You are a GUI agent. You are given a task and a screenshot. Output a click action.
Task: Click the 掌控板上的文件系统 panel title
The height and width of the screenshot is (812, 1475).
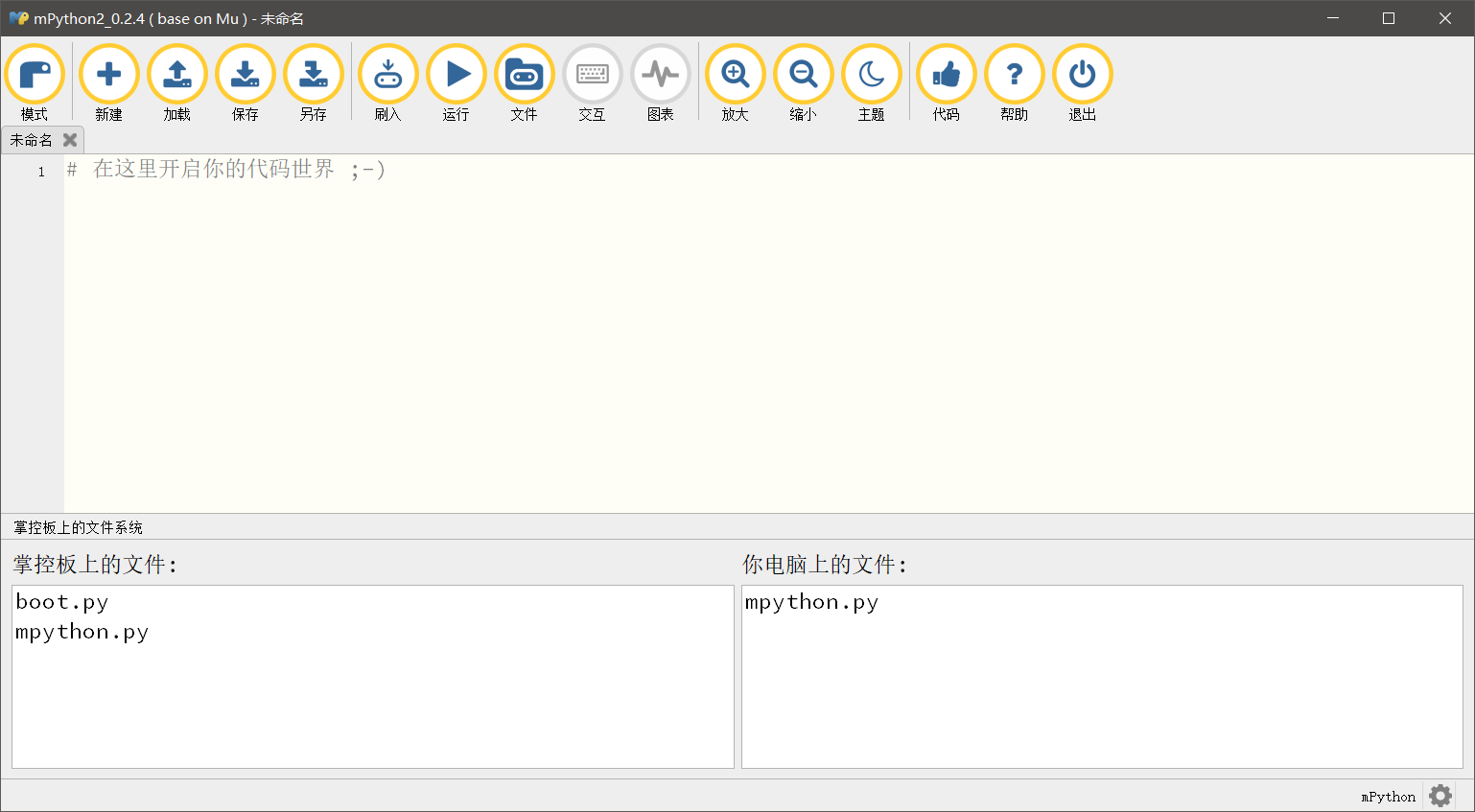click(78, 527)
